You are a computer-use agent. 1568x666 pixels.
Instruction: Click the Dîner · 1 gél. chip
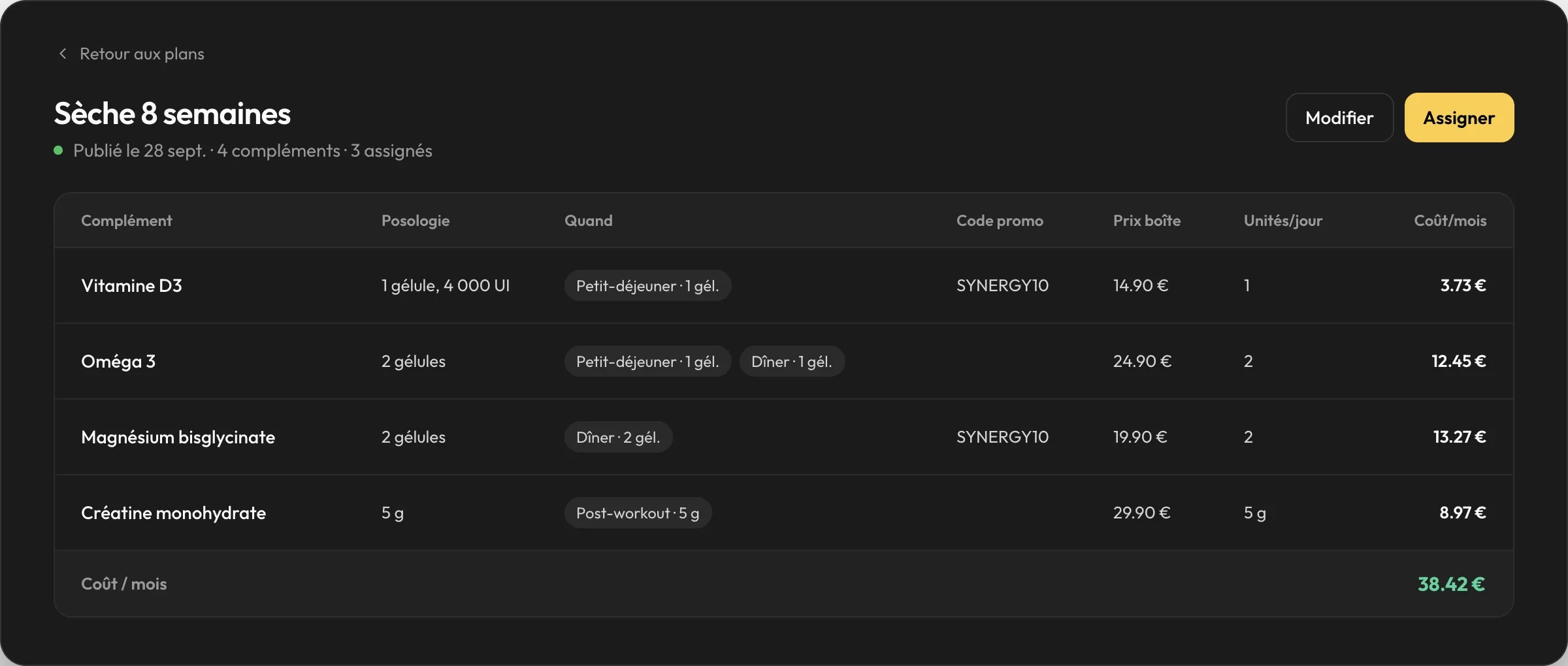pos(792,361)
